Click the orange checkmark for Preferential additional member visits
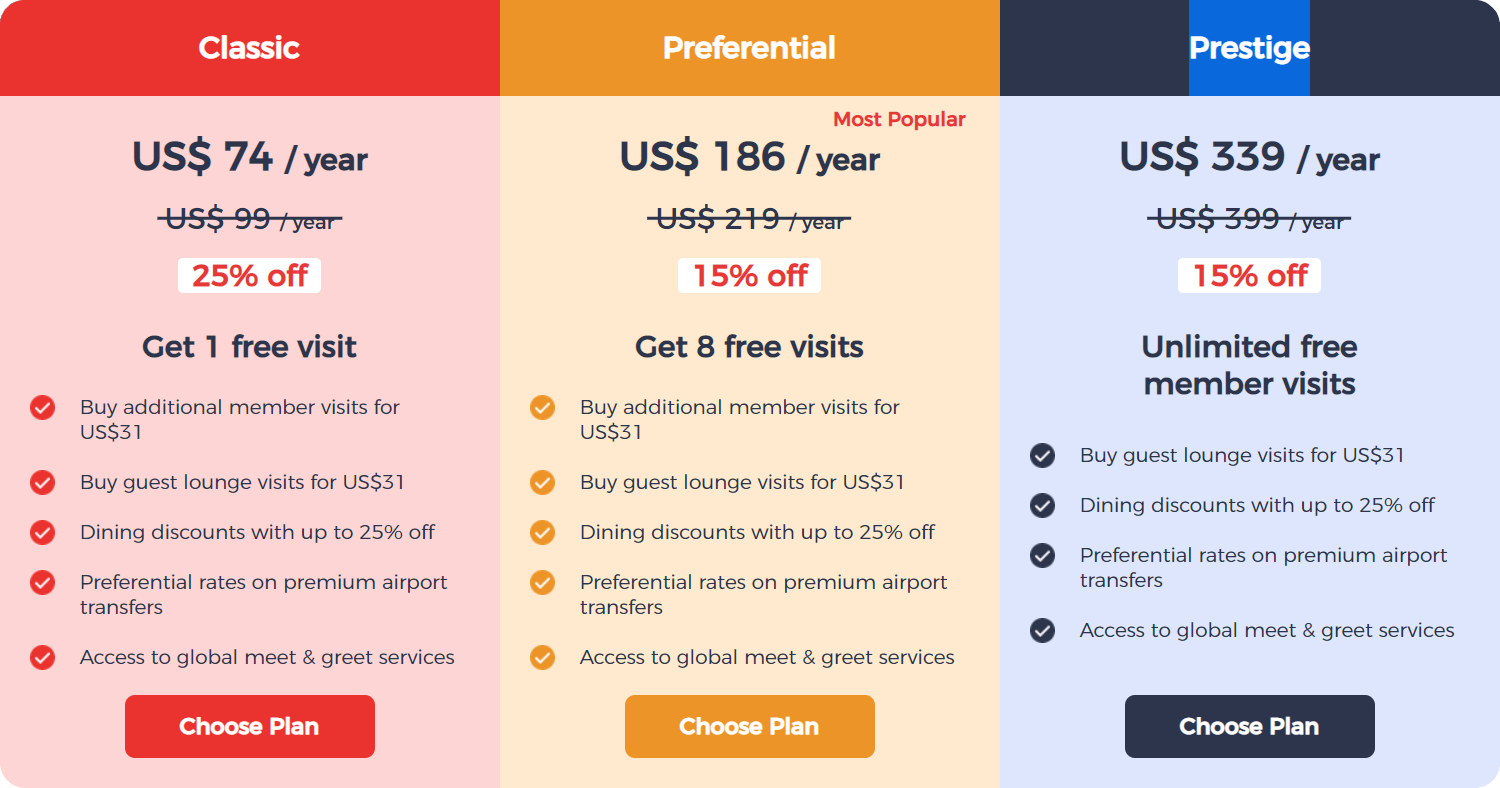The image size is (1500, 788). tap(542, 407)
